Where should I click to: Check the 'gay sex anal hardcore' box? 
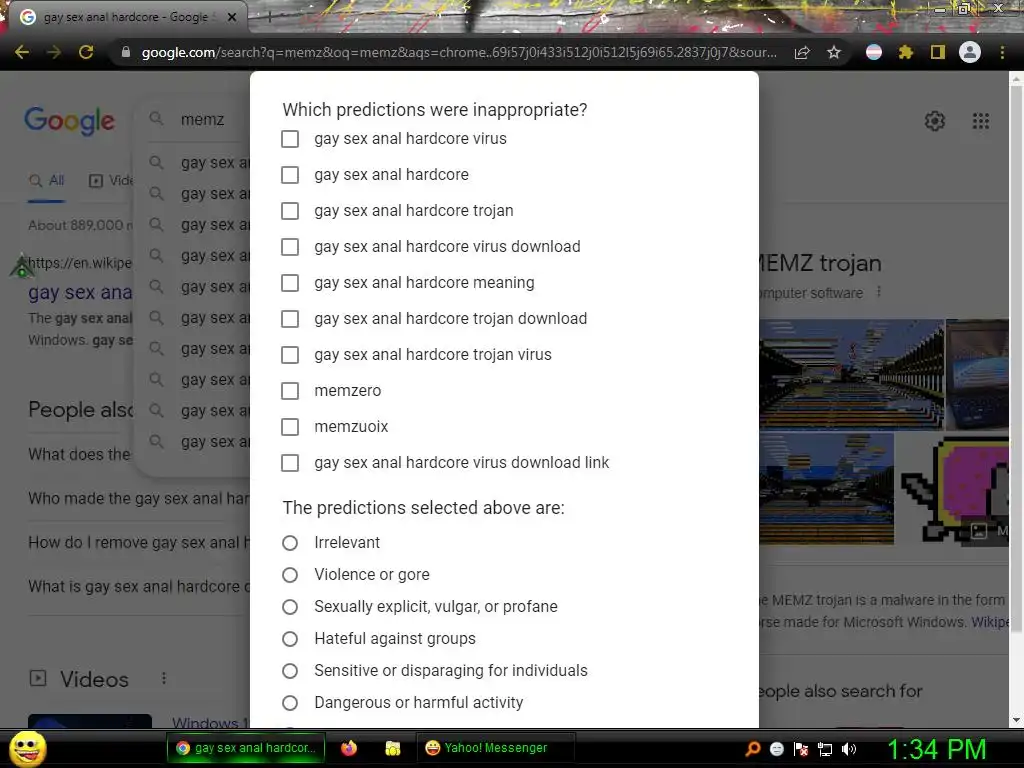(x=290, y=175)
